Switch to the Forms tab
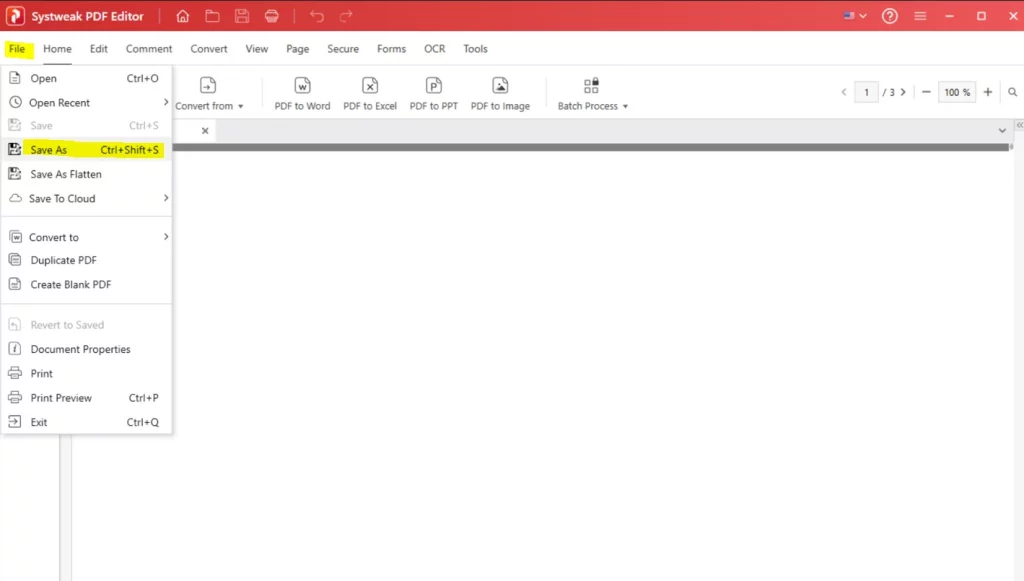Viewport: 1024px width, 581px height. 391,49
